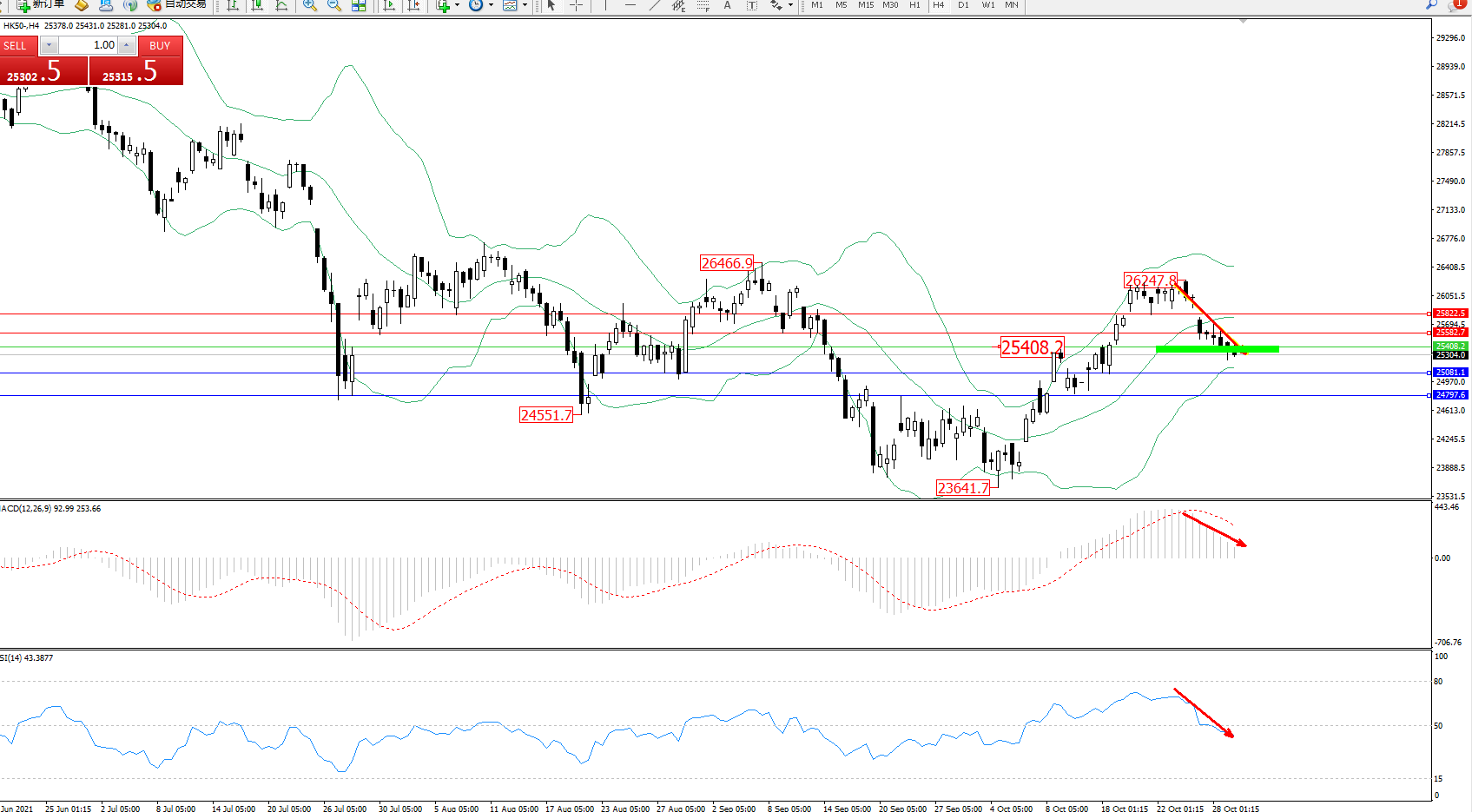Expand the periodicity clock dropdown arrow
Image resolution: width=1472 pixels, height=812 pixels.
(x=491, y=5)
